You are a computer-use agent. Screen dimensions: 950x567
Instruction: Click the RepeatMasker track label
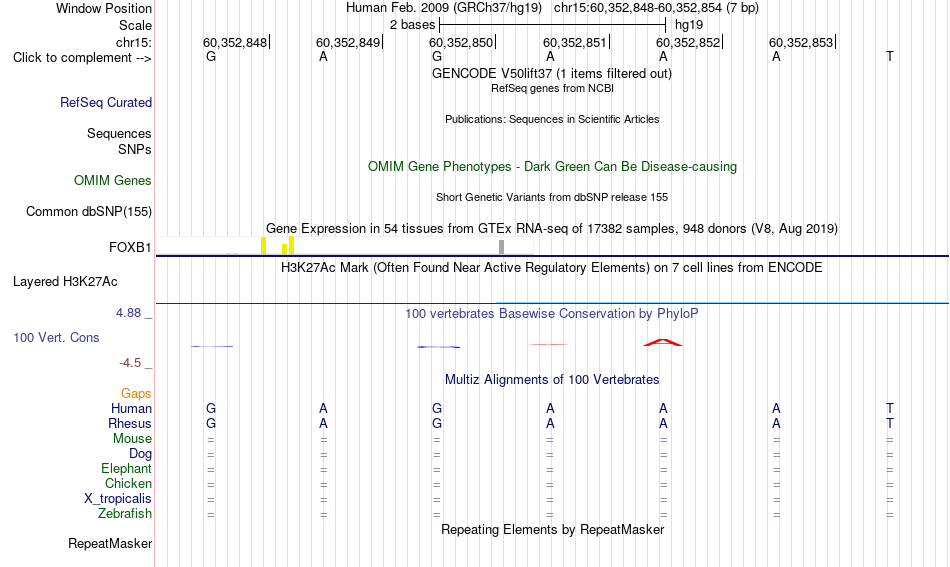coord(110,544)
